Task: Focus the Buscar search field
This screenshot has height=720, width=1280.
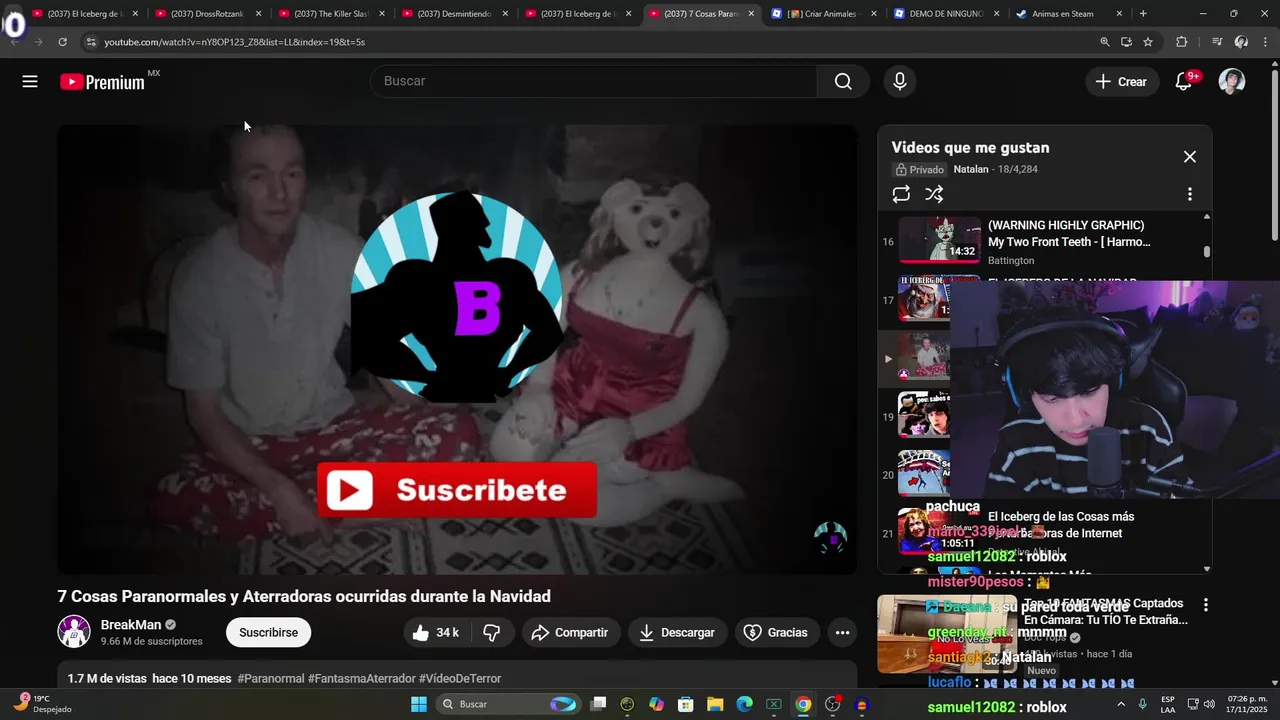Action: click(x=595, y=81)
